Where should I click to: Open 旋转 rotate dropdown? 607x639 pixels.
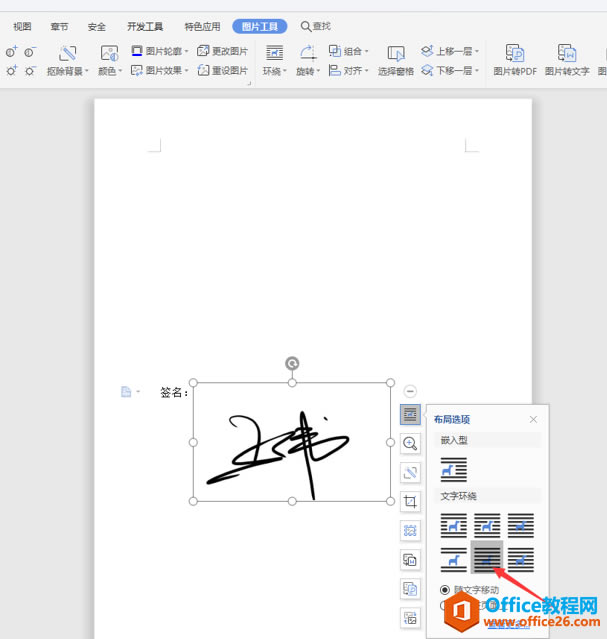[307, 61]
